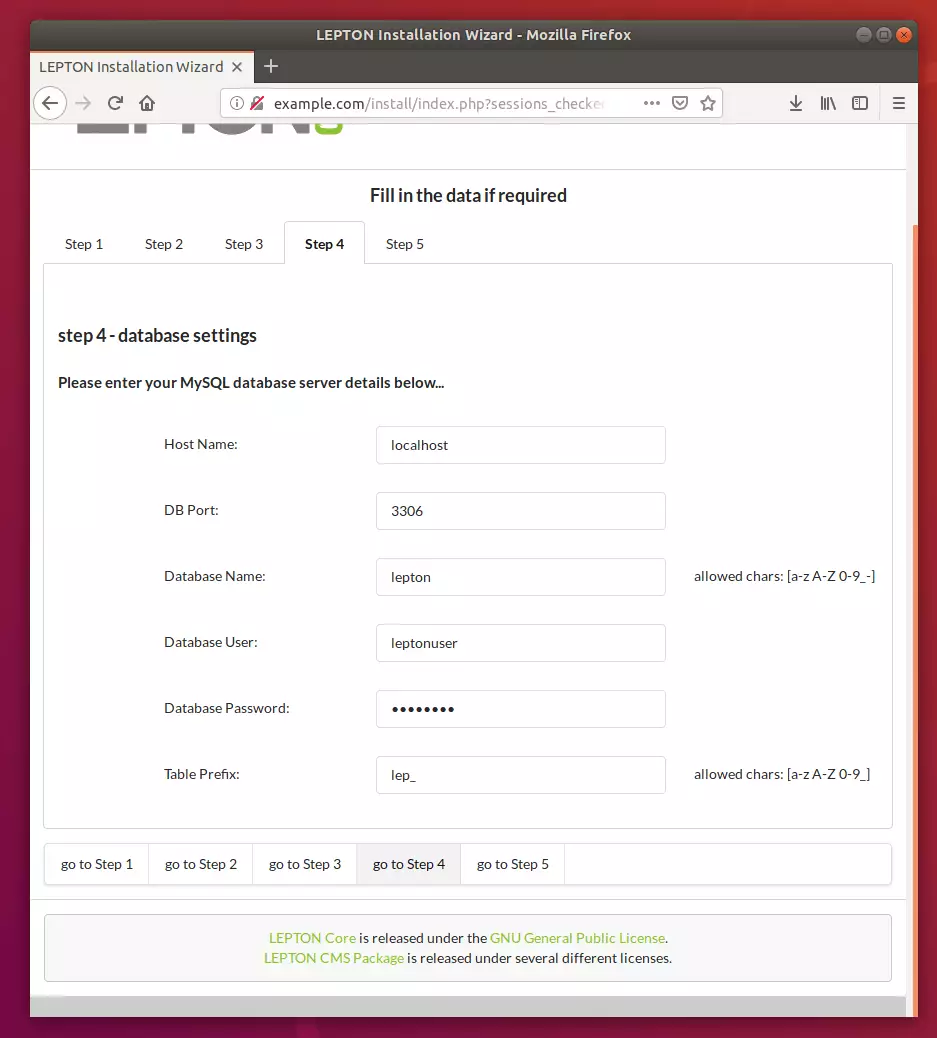The width and height of the screenshot is (937, 1038).
Task: Click the insecure connection padlock icon
Action: (258, 103)
